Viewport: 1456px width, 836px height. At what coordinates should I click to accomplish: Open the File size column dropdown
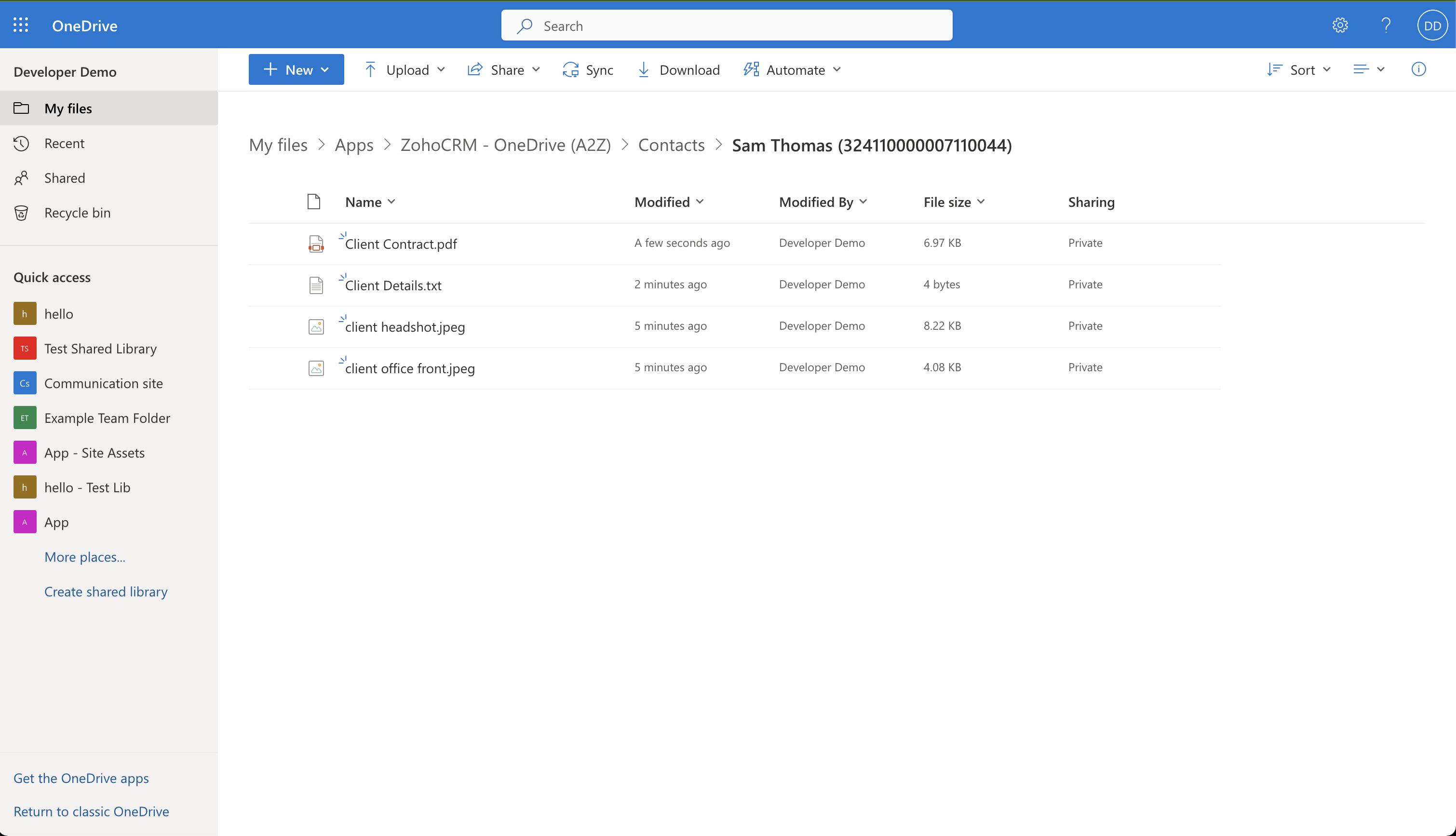(x=954, y=202)
